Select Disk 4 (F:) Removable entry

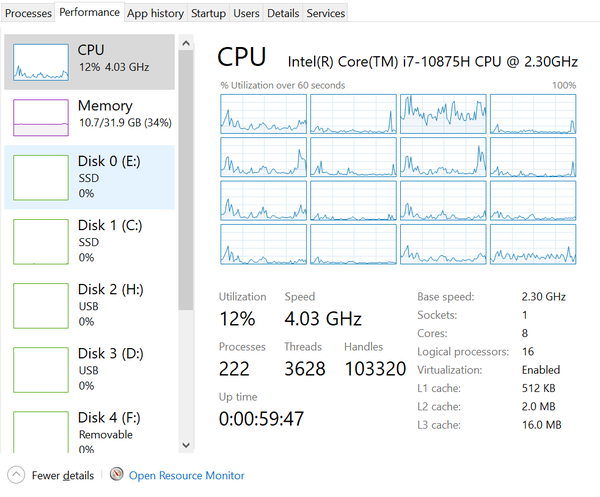click(x=90, y=430)
